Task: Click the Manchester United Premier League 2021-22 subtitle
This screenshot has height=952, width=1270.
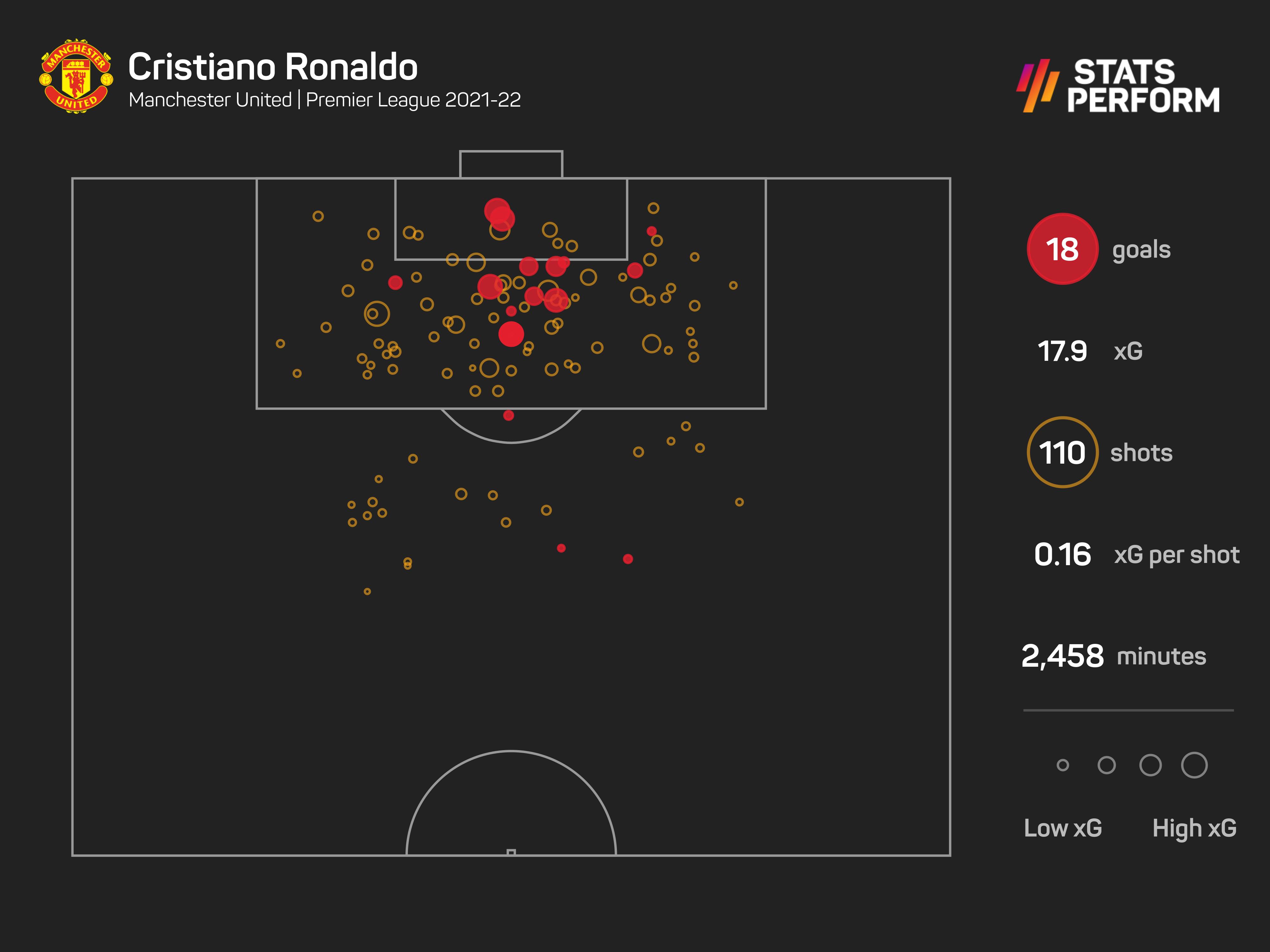Action: (x=324, y=100)
